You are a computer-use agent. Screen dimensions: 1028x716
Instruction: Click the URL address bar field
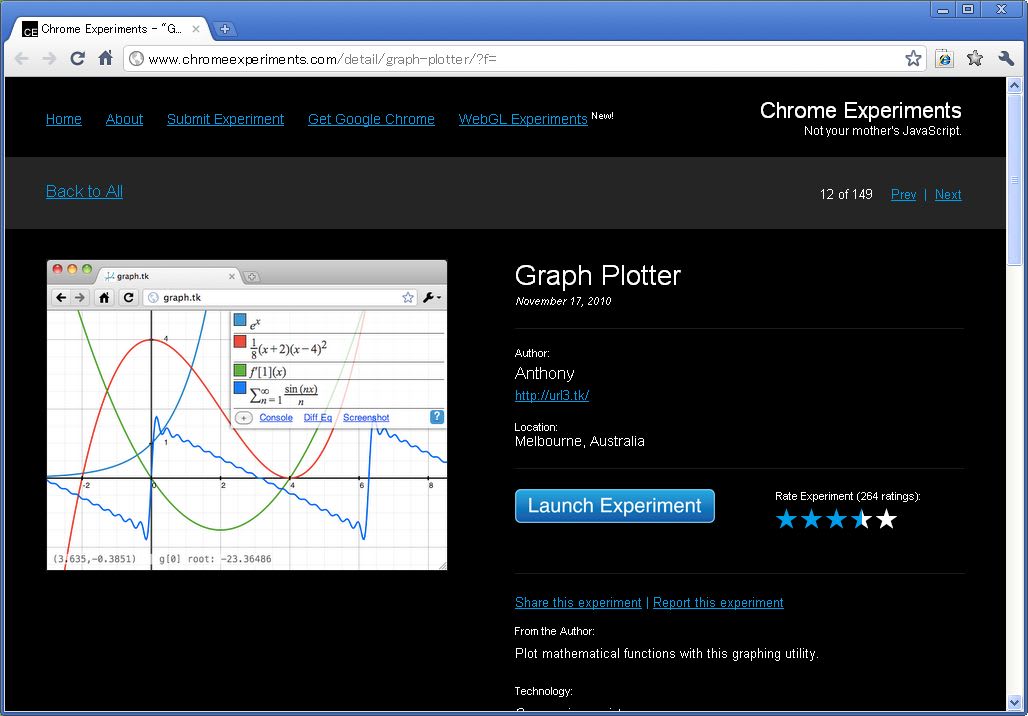click(520, 59)
